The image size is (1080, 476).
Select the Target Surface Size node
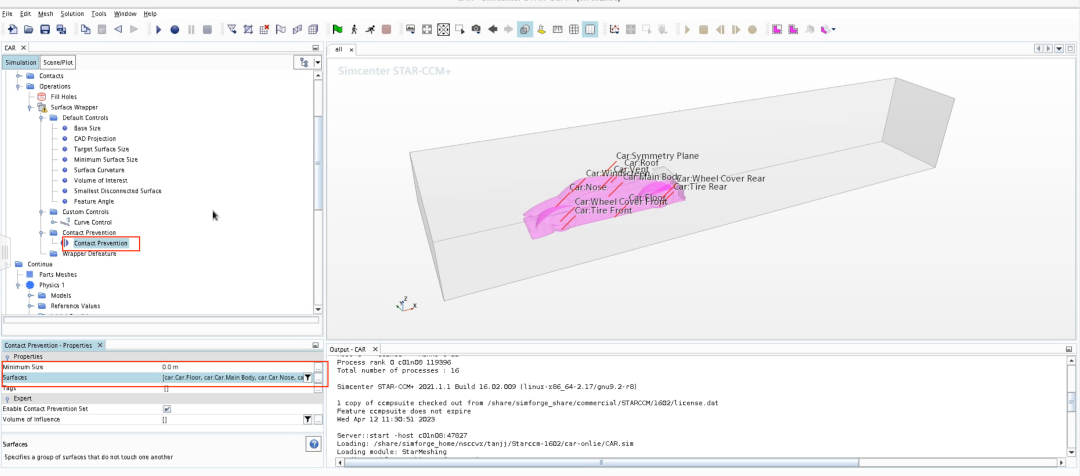click(x=101, y=149)
